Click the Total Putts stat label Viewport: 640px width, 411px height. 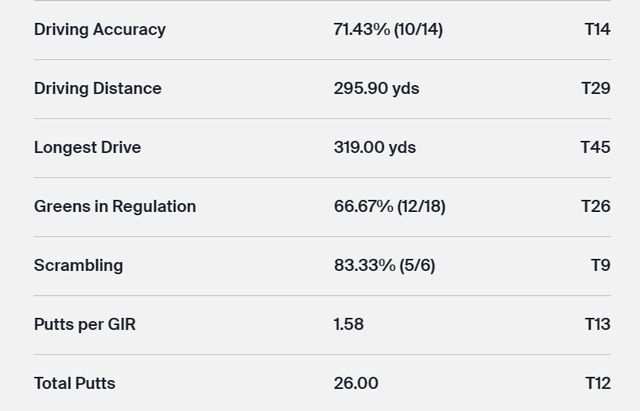coord(74,383)
